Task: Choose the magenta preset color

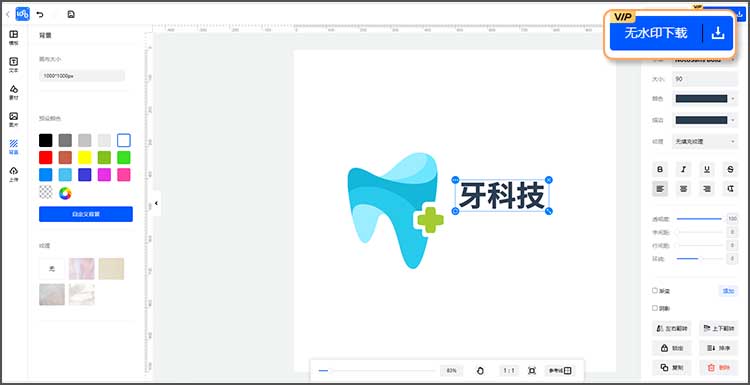Action: [104, 175]
